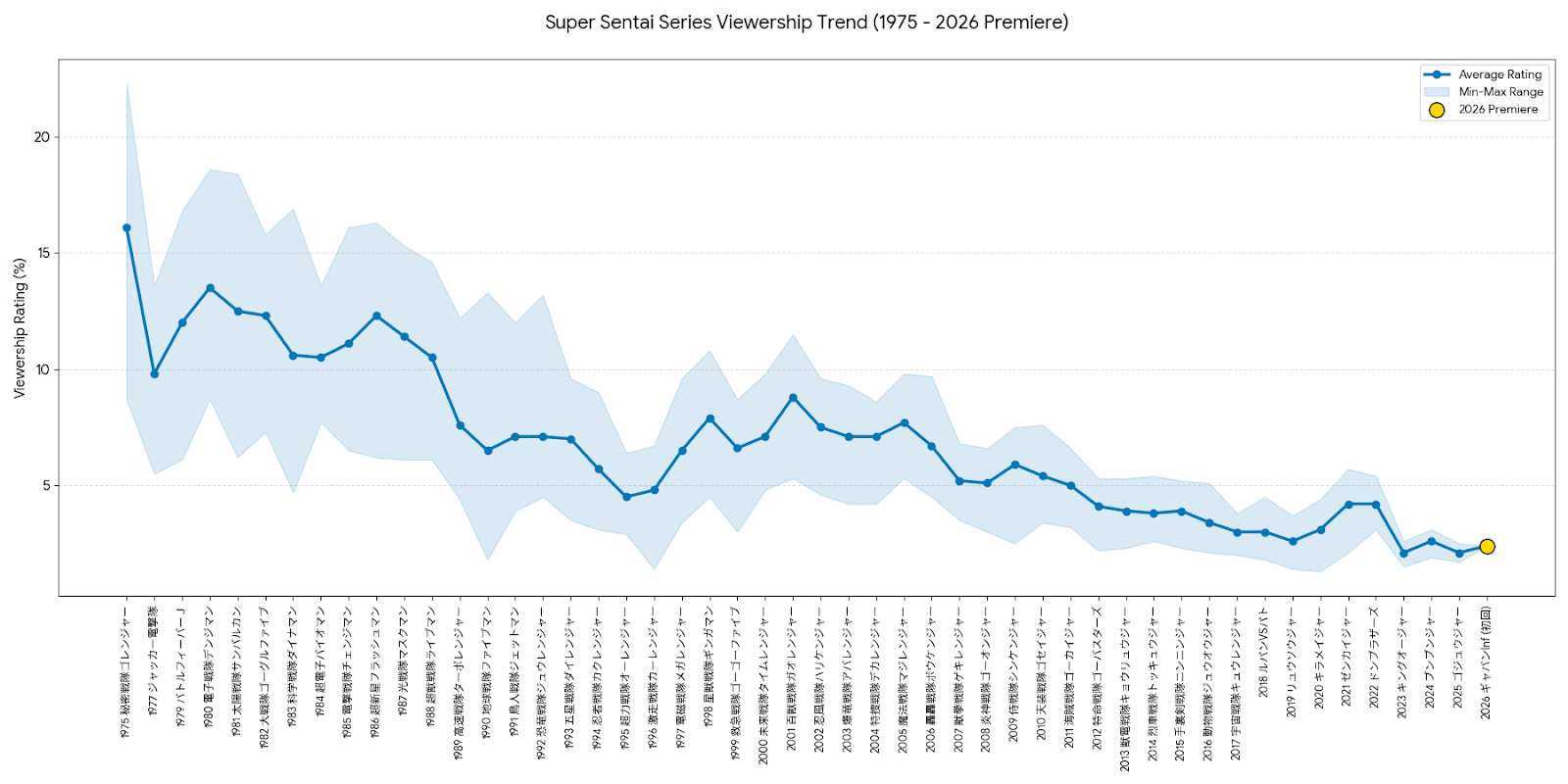The width and height of the screenshot is (1568, 784).
Task: Click the 2018 ルパンVSパト x-axis label
Action: pyautogui.click(x=1264, y=652)
